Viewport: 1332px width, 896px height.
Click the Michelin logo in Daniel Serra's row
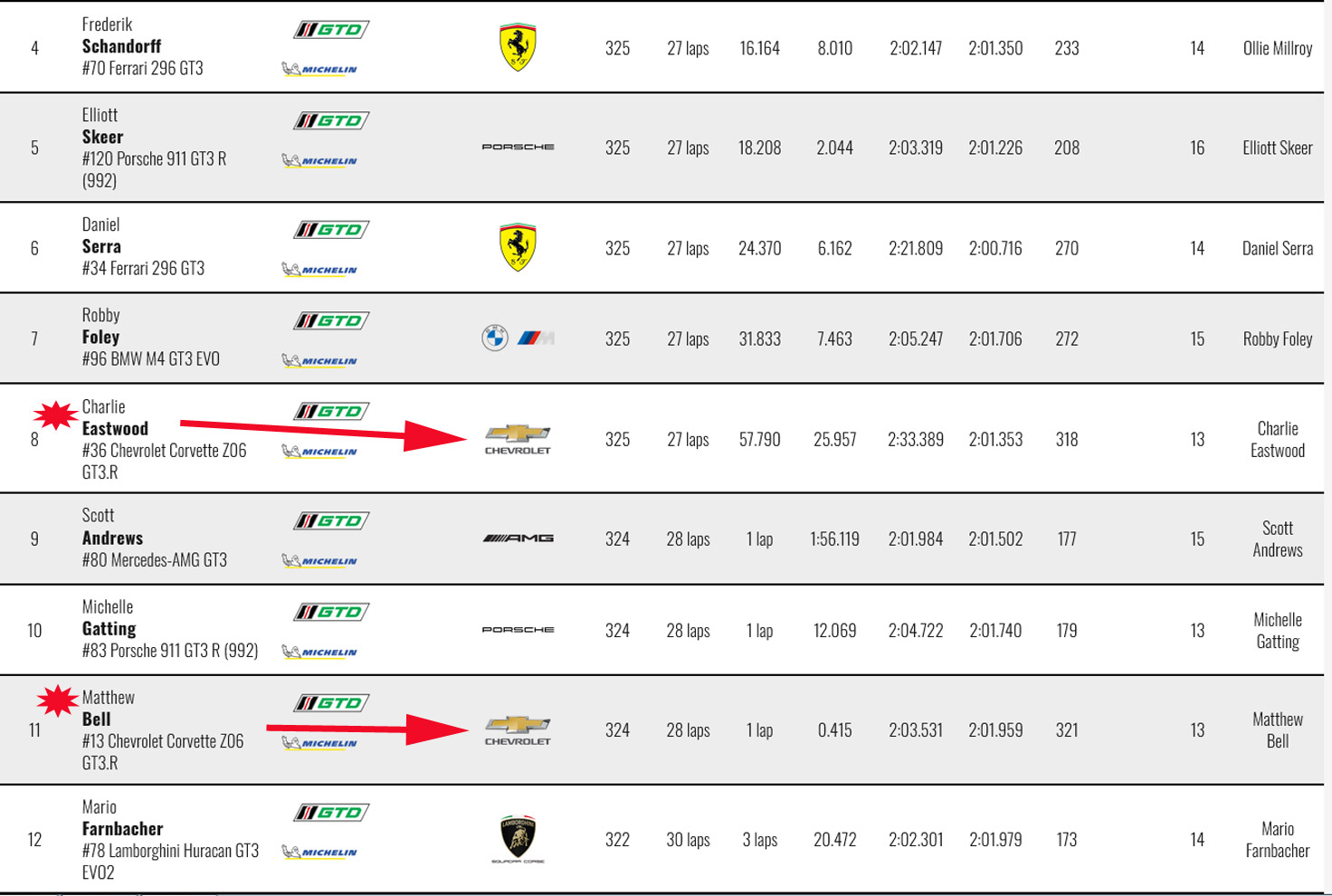point(319,270)
